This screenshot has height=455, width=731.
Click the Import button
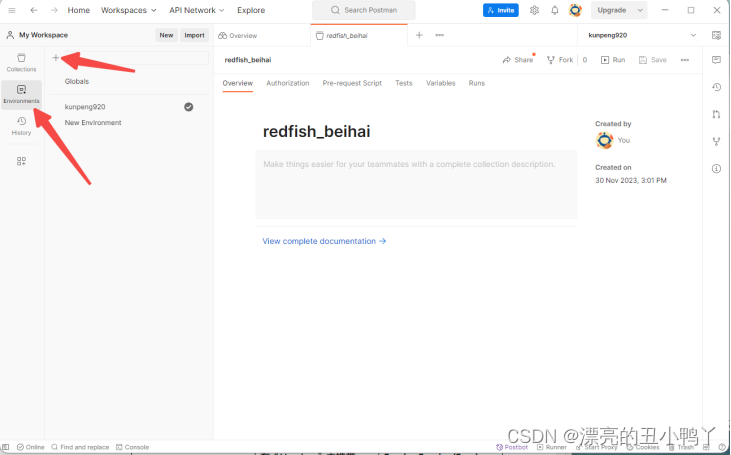click(194, 35)
